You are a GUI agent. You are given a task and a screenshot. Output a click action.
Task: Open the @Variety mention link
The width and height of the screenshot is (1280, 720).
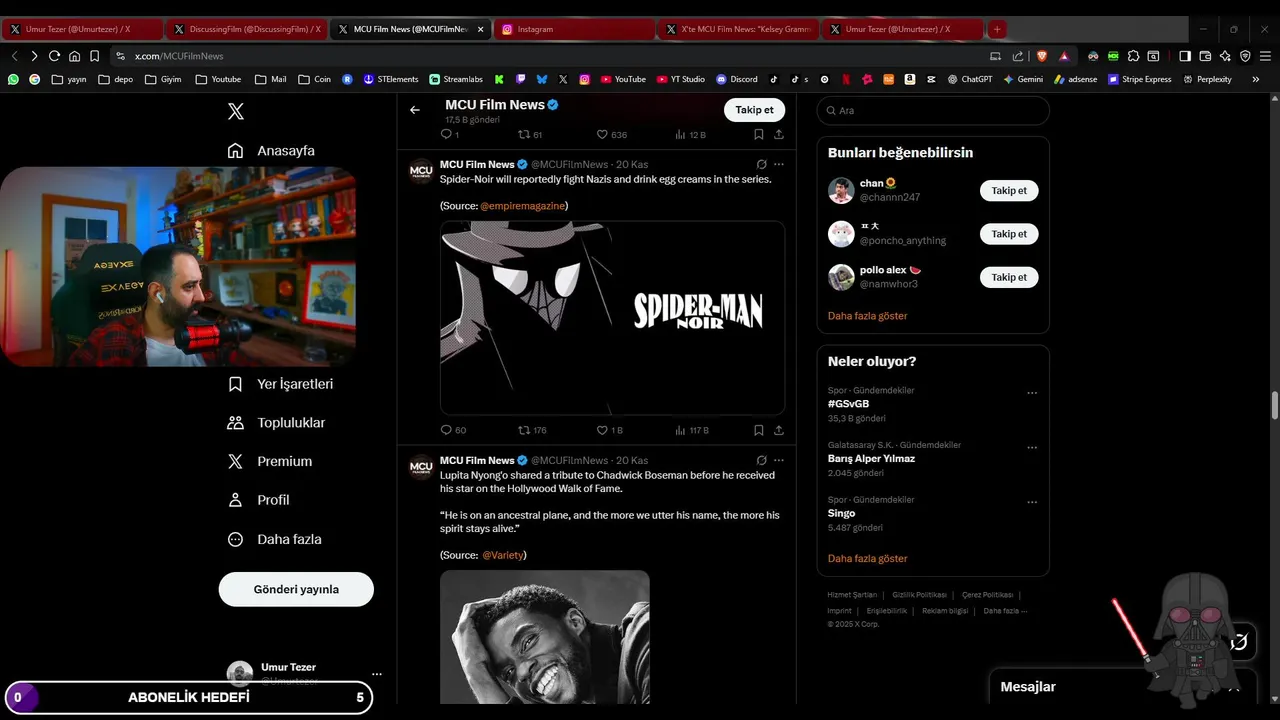pyautogui.click(x=503, y=555)
